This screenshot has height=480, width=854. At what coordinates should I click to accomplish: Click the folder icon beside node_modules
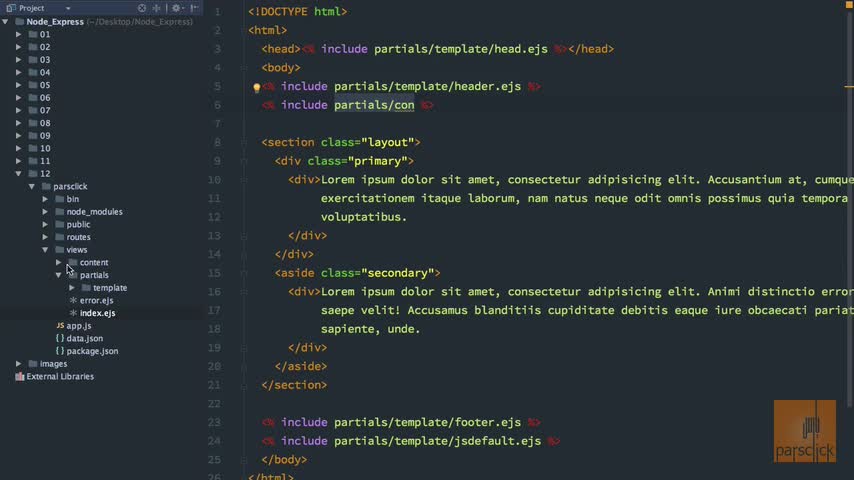(59, 211)
